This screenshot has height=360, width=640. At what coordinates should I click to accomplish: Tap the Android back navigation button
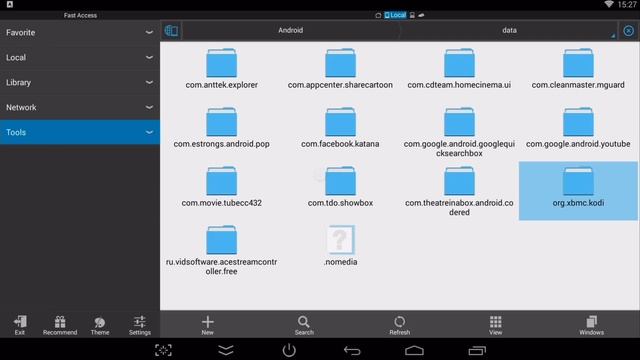pyautogui.click(x=352, y=350)
